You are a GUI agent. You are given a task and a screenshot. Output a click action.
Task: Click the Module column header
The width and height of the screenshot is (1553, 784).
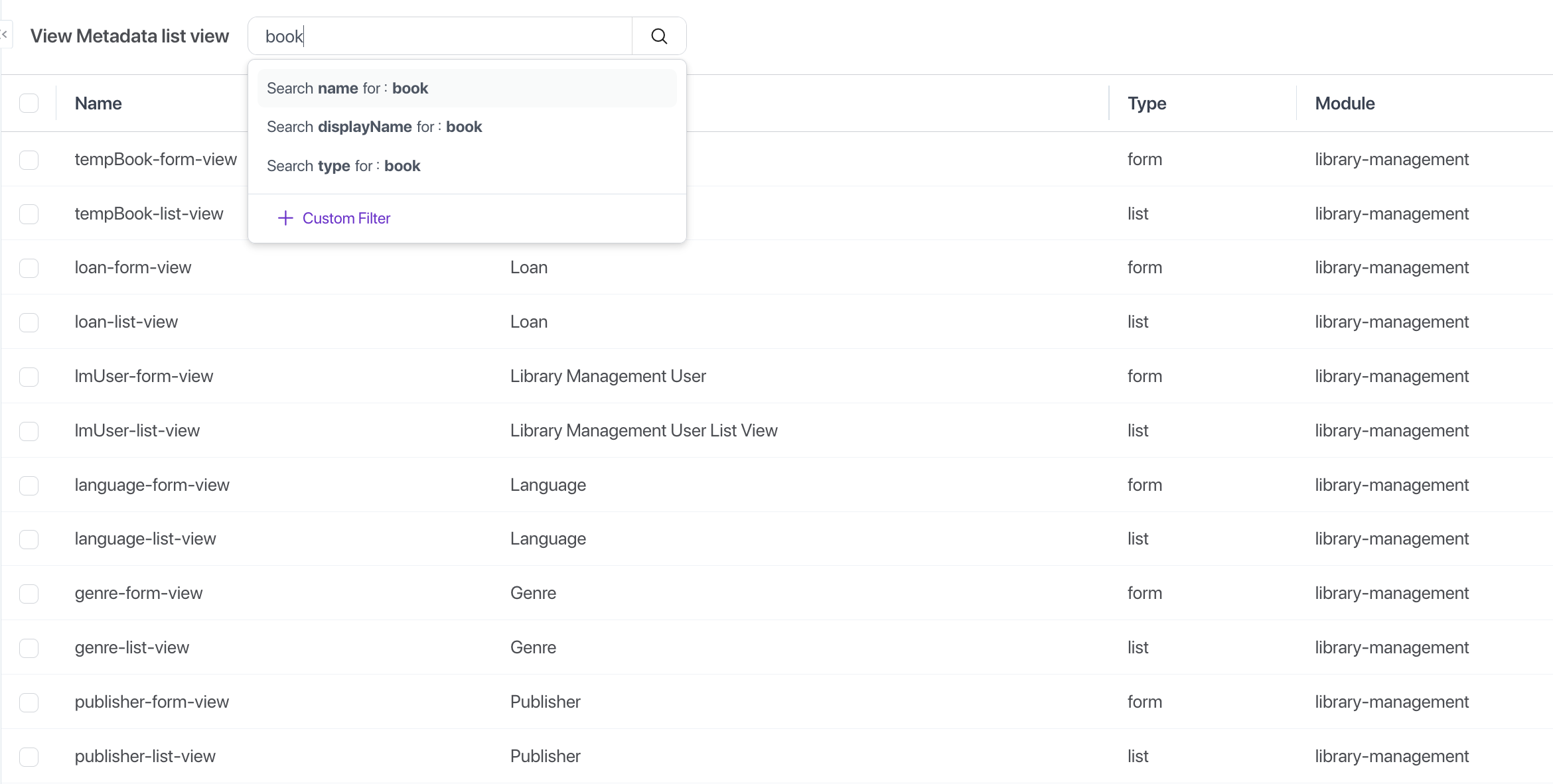(1345, 103)
